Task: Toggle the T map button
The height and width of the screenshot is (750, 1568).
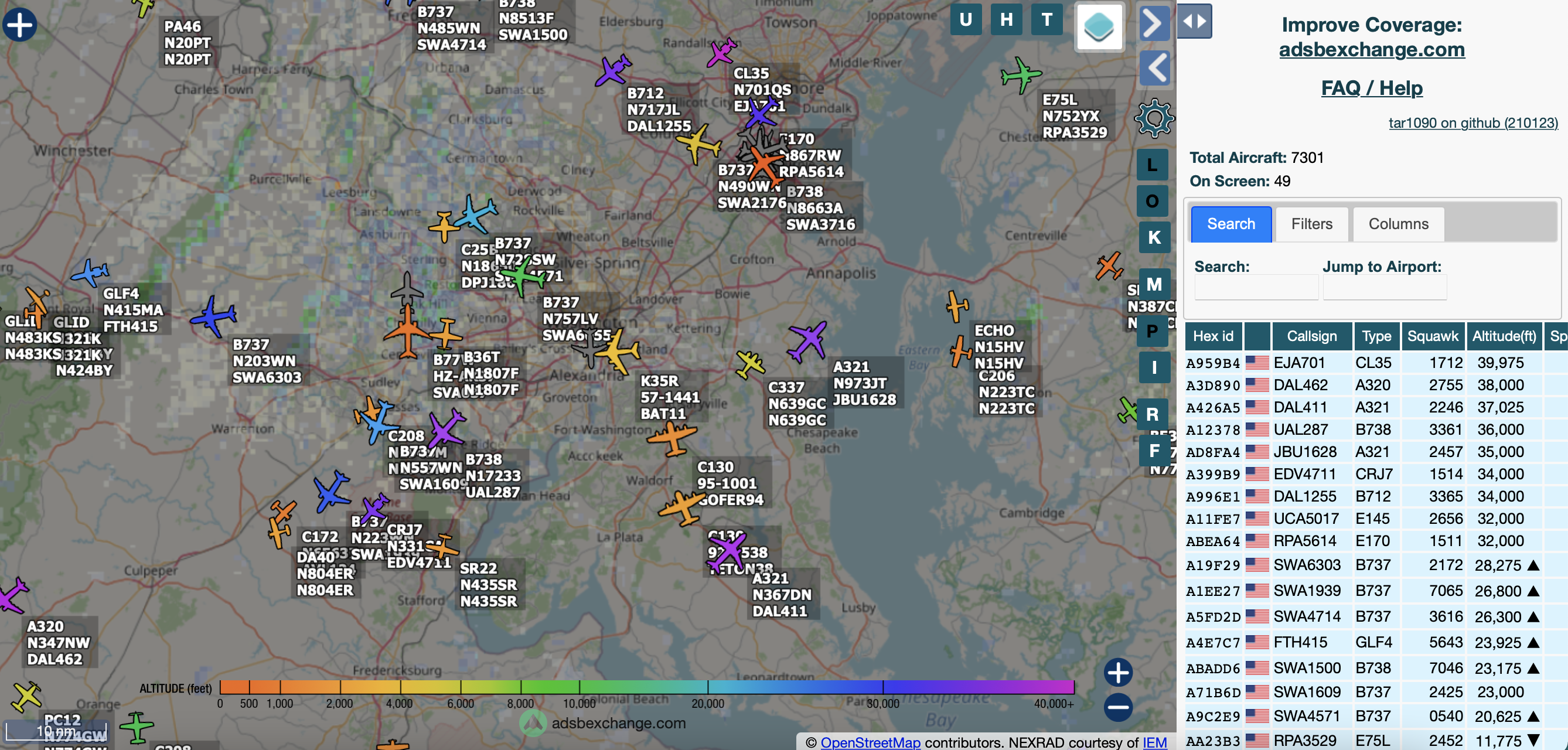Action: pos(1047,19)
